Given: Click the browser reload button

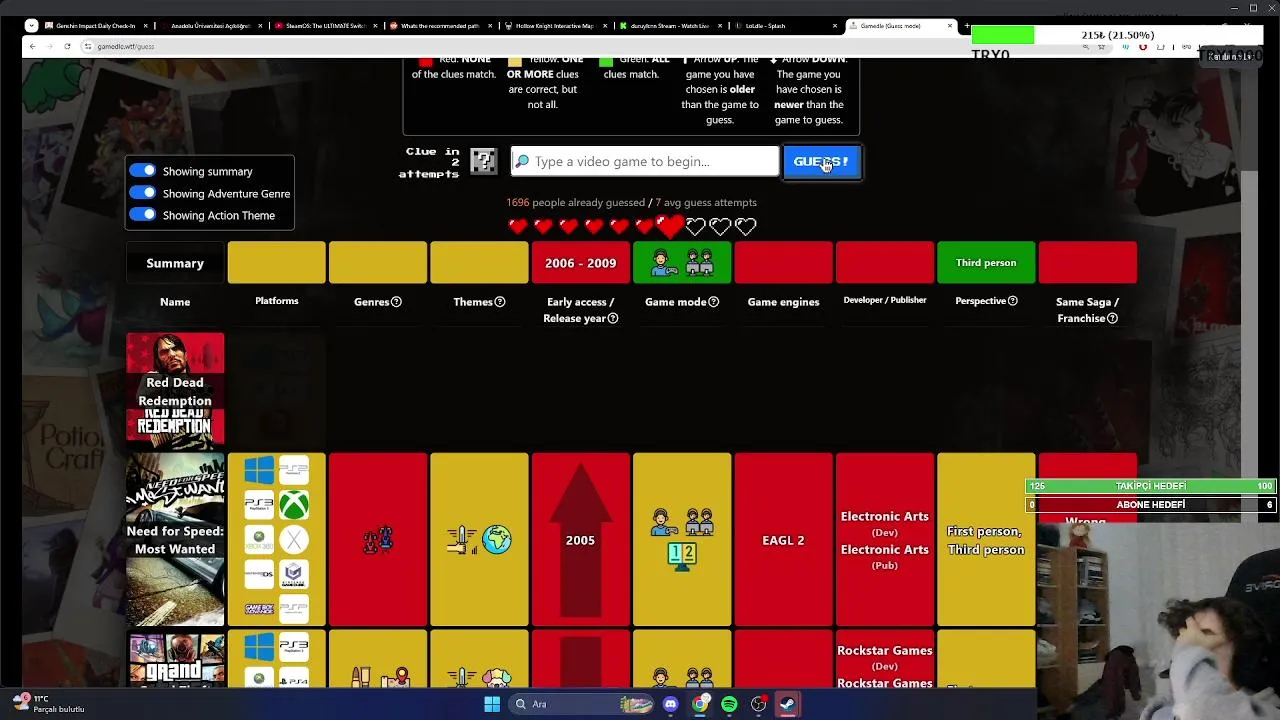Looking at the screenshot, I should [68, 46].
